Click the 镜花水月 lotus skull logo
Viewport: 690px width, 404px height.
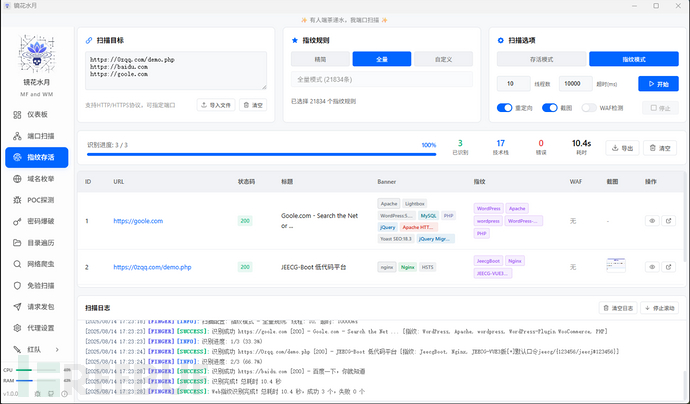point(37,54)
